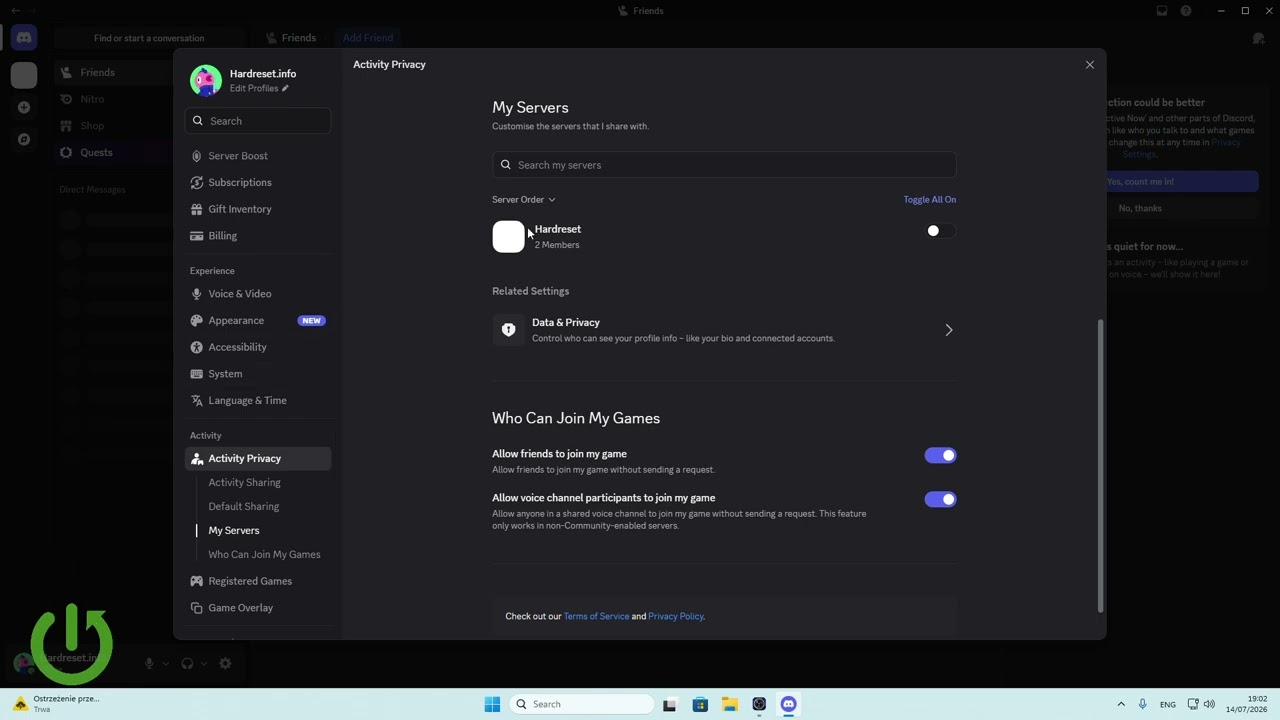Screen dimensions: 1280x720
Task: Click the Windows taskbar Search box
Action: pyautogui.click(x=583, y=704)
